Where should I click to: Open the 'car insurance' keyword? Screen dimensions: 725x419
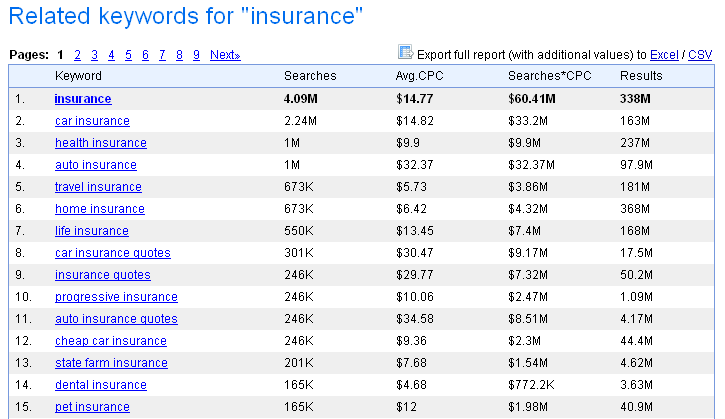pyautogui.click(x=92, y=121)
